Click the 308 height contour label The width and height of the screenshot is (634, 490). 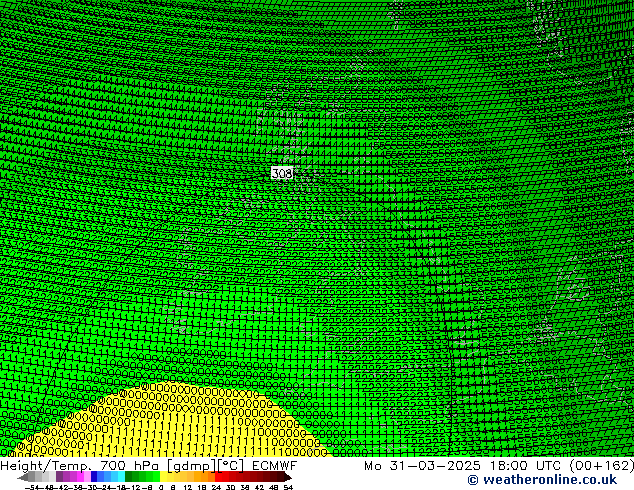pos(282,173)
